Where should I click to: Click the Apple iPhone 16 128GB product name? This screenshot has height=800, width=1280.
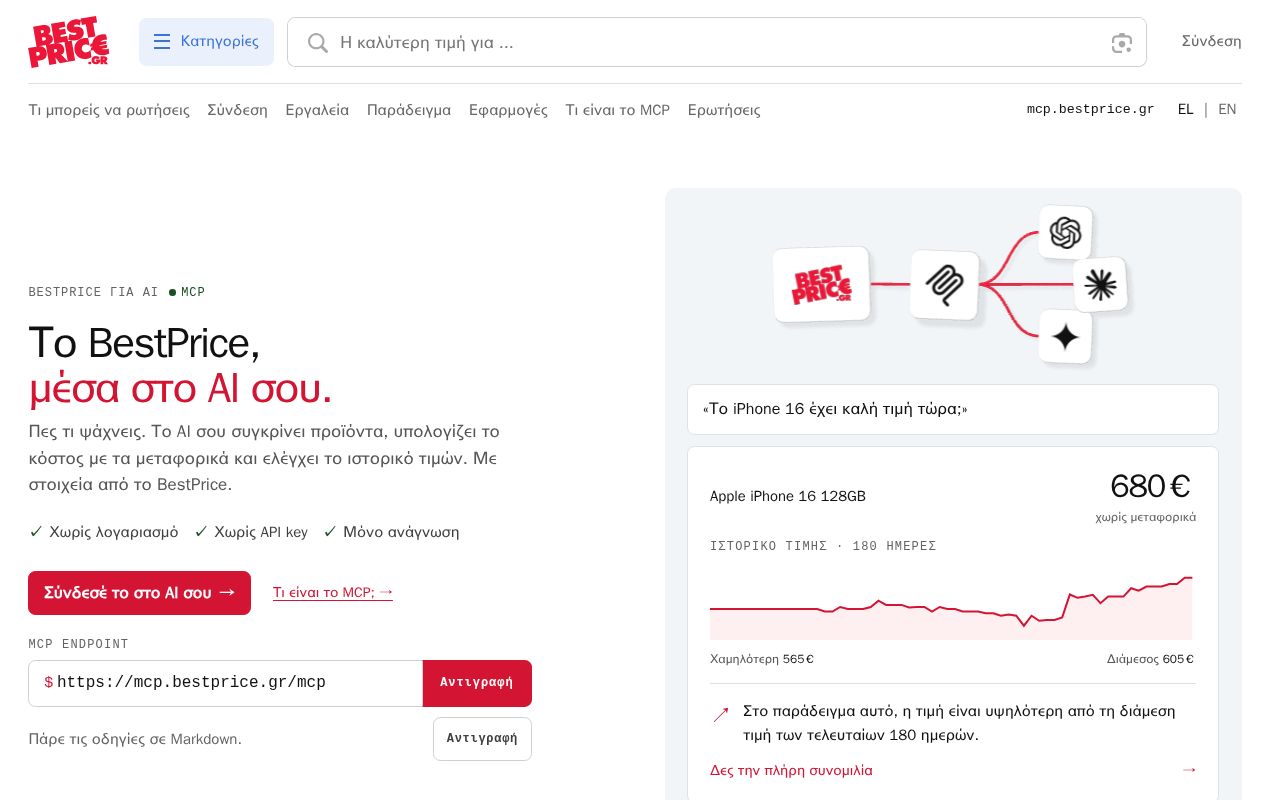[788, 496]
